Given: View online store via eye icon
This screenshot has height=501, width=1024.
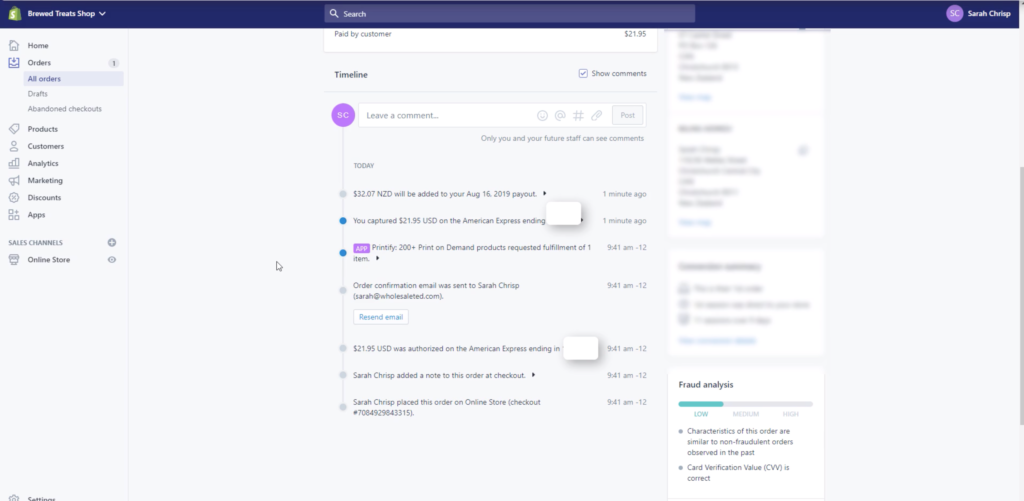Looking at the screenshot, I should (x=112, y=260).
